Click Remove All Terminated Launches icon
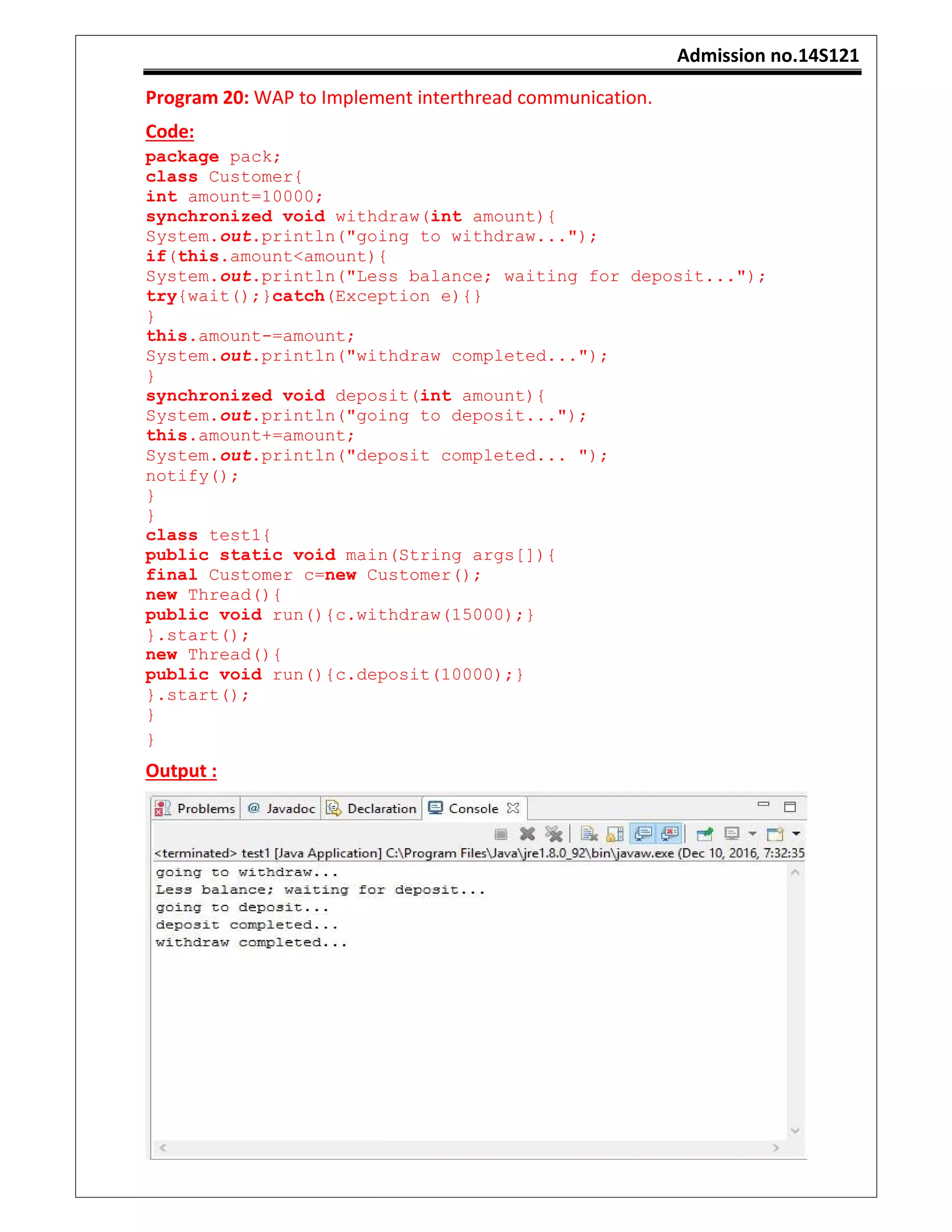 554,834
